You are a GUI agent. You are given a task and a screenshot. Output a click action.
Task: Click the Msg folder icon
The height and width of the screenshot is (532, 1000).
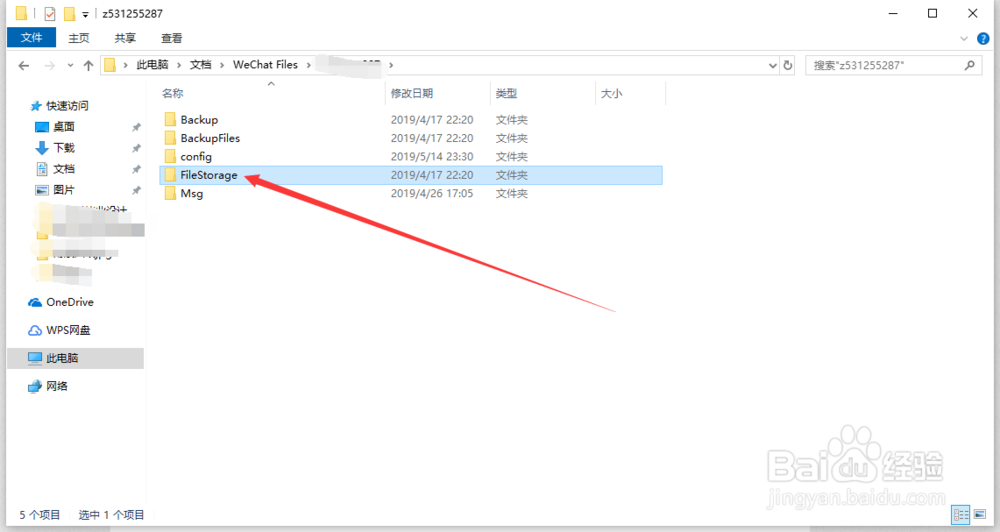tap(170, 193)
